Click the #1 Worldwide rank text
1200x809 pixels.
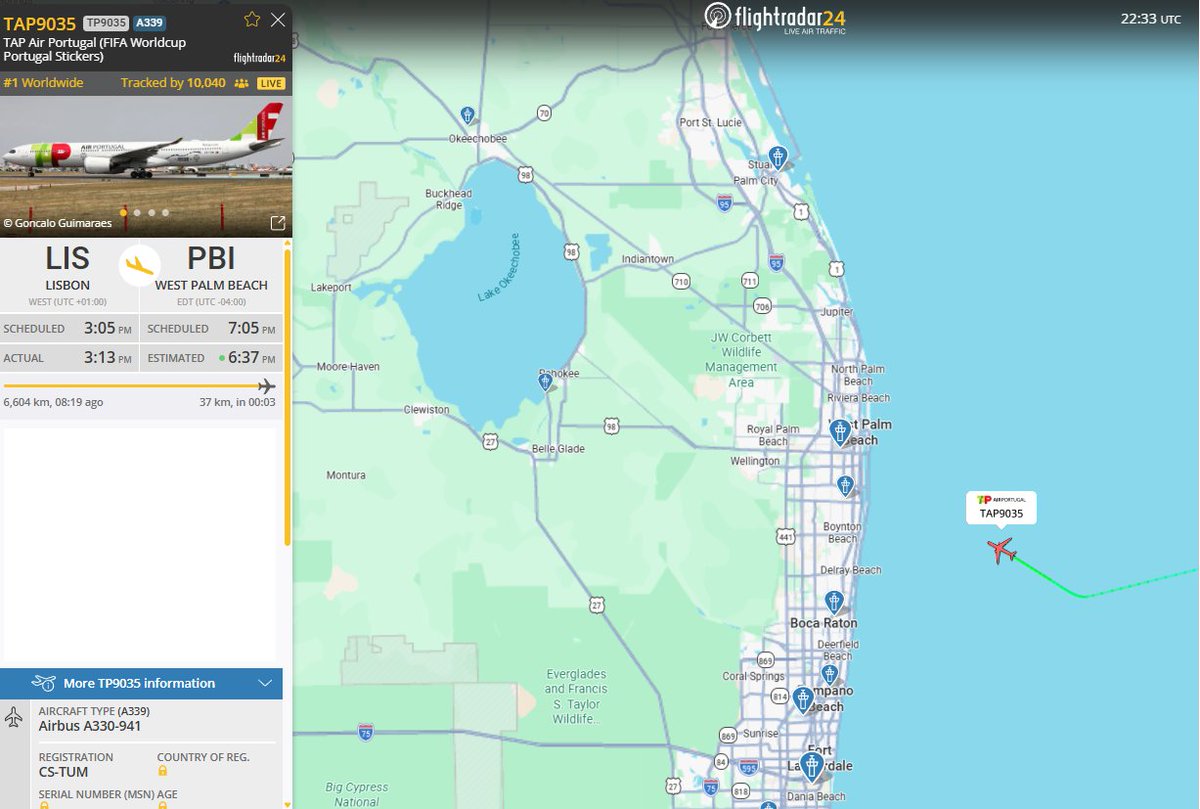click(43, 83)
